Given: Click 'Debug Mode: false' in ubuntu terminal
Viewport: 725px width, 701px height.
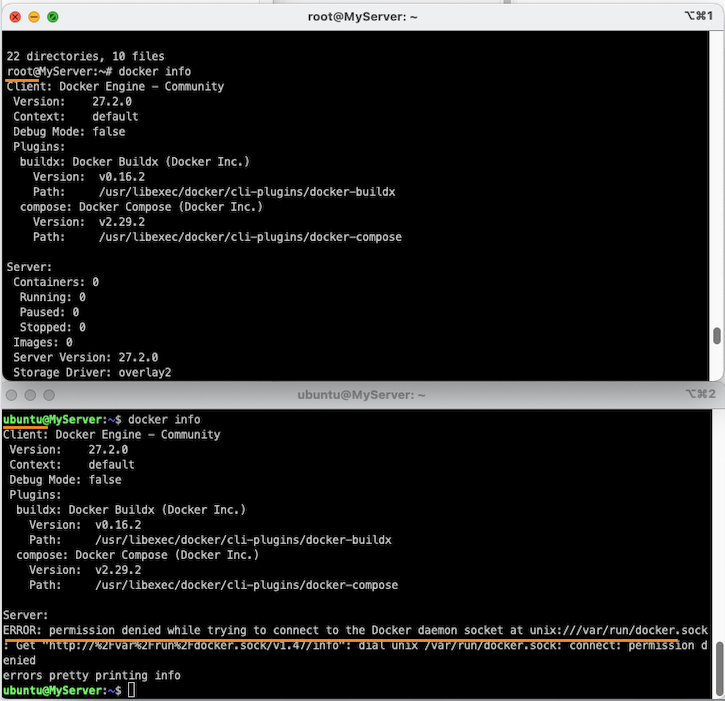Looking at the screenshot, I should pos(65,480).
